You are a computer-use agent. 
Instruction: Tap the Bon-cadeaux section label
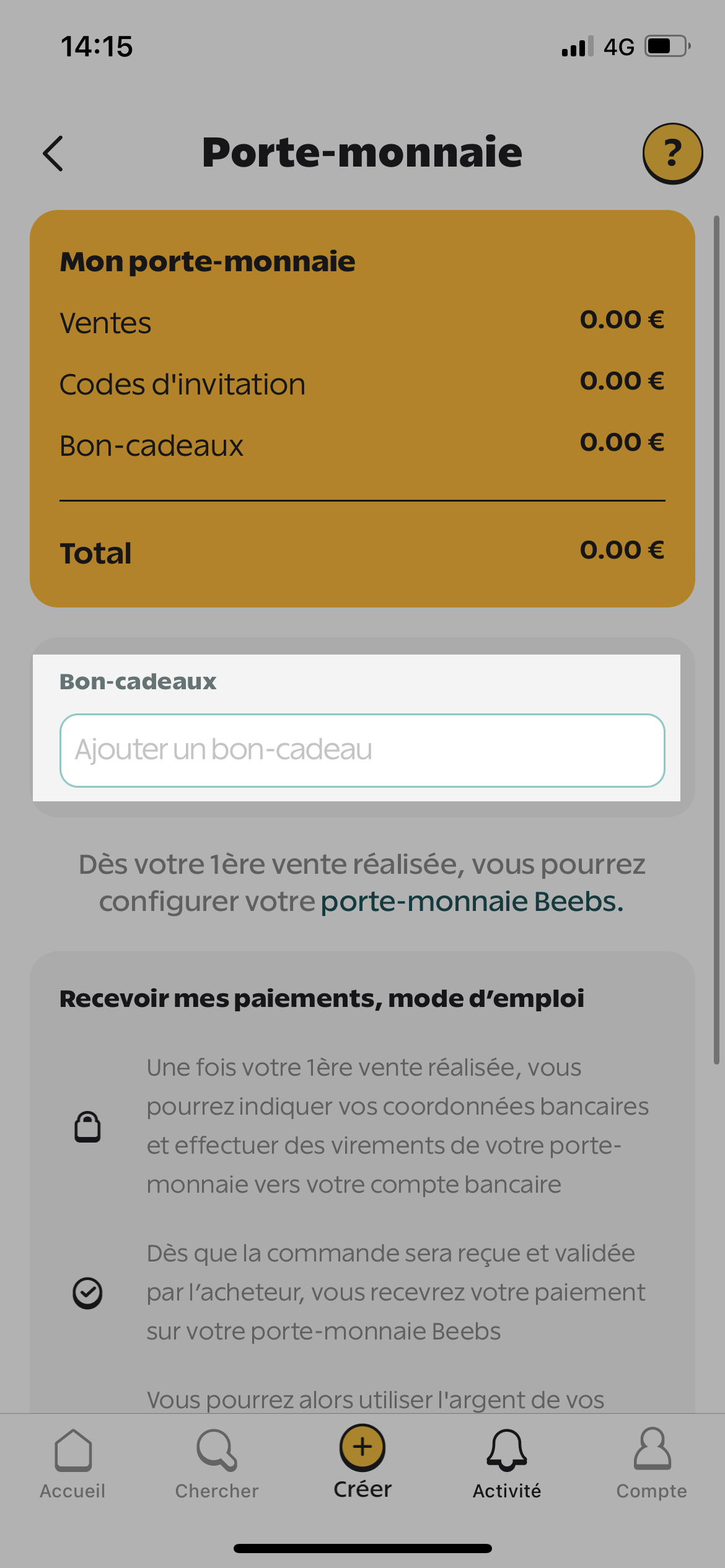pyautogui.click(x=138, y=682)
